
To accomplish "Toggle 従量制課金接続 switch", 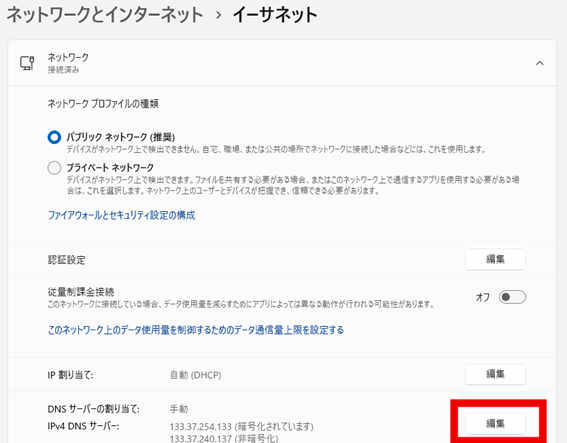I will (512, 297).
